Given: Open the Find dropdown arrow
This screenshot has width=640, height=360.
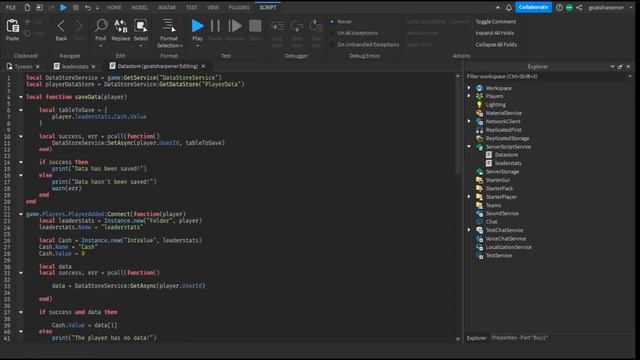Looking at the screenshot, I should (100, 46).
